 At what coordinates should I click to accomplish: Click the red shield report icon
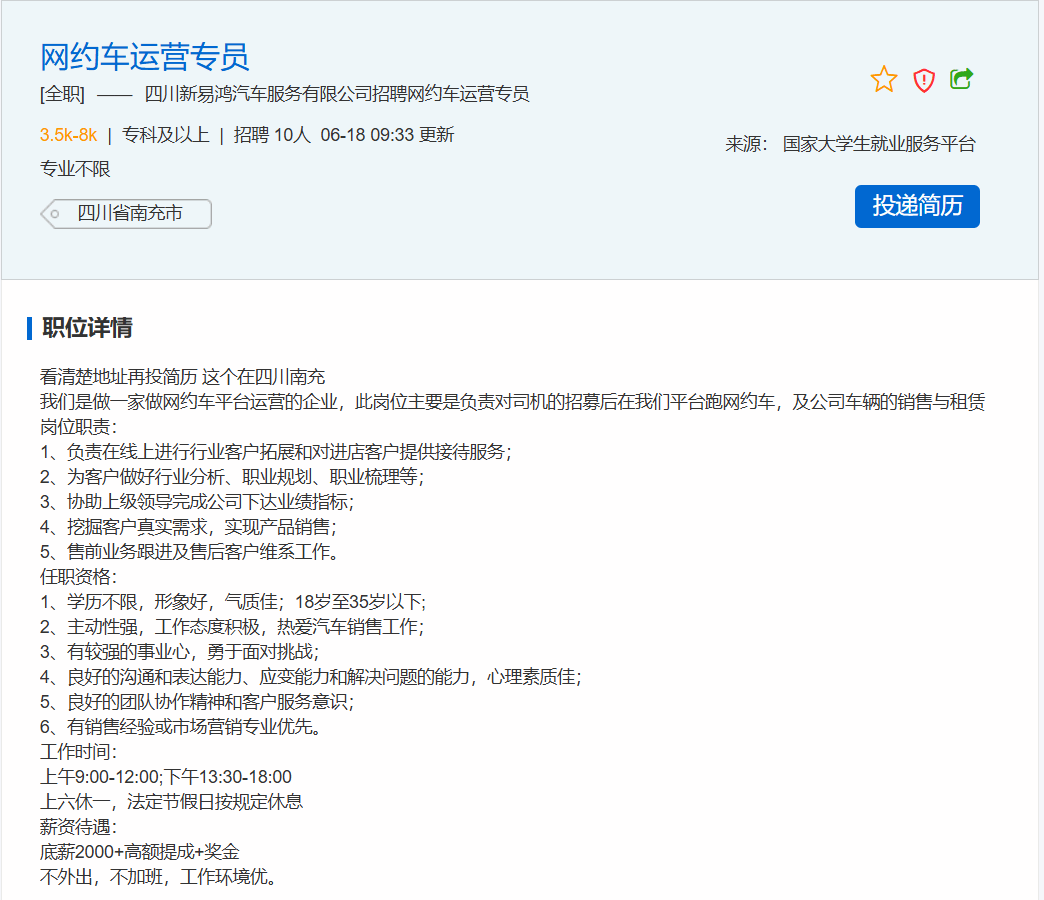pos(924,80)
